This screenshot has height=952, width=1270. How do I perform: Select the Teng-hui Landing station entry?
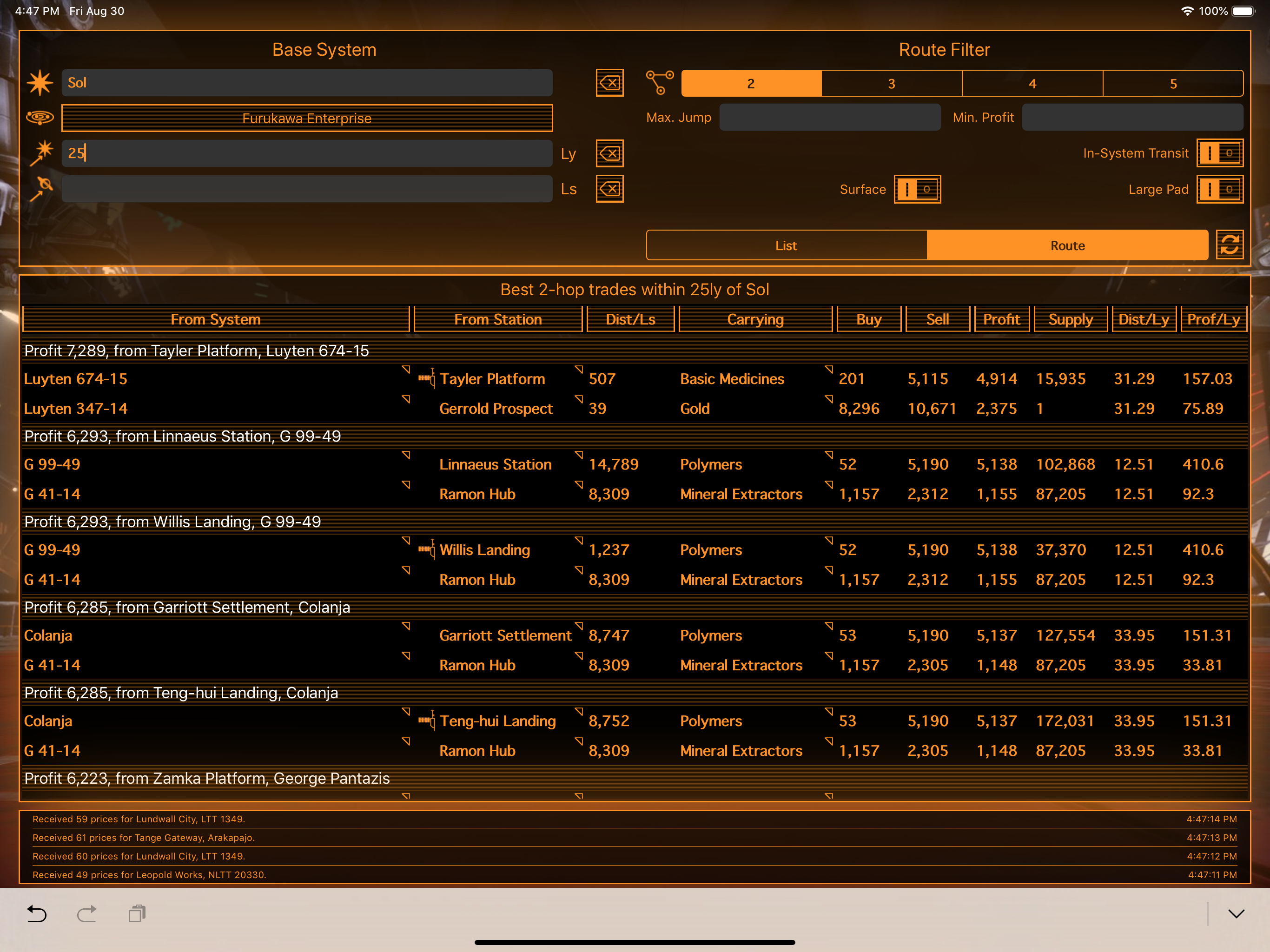pyautogui.click(x=498, y=721)
